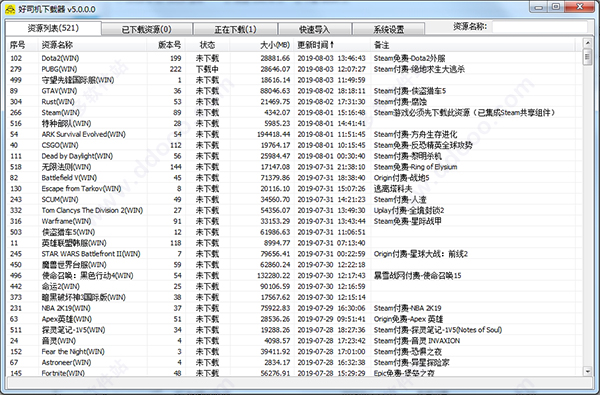Click size value 194418.44
Image resolution: width=600 pixels, height=395 pixels.
click(x=274, y=134)
